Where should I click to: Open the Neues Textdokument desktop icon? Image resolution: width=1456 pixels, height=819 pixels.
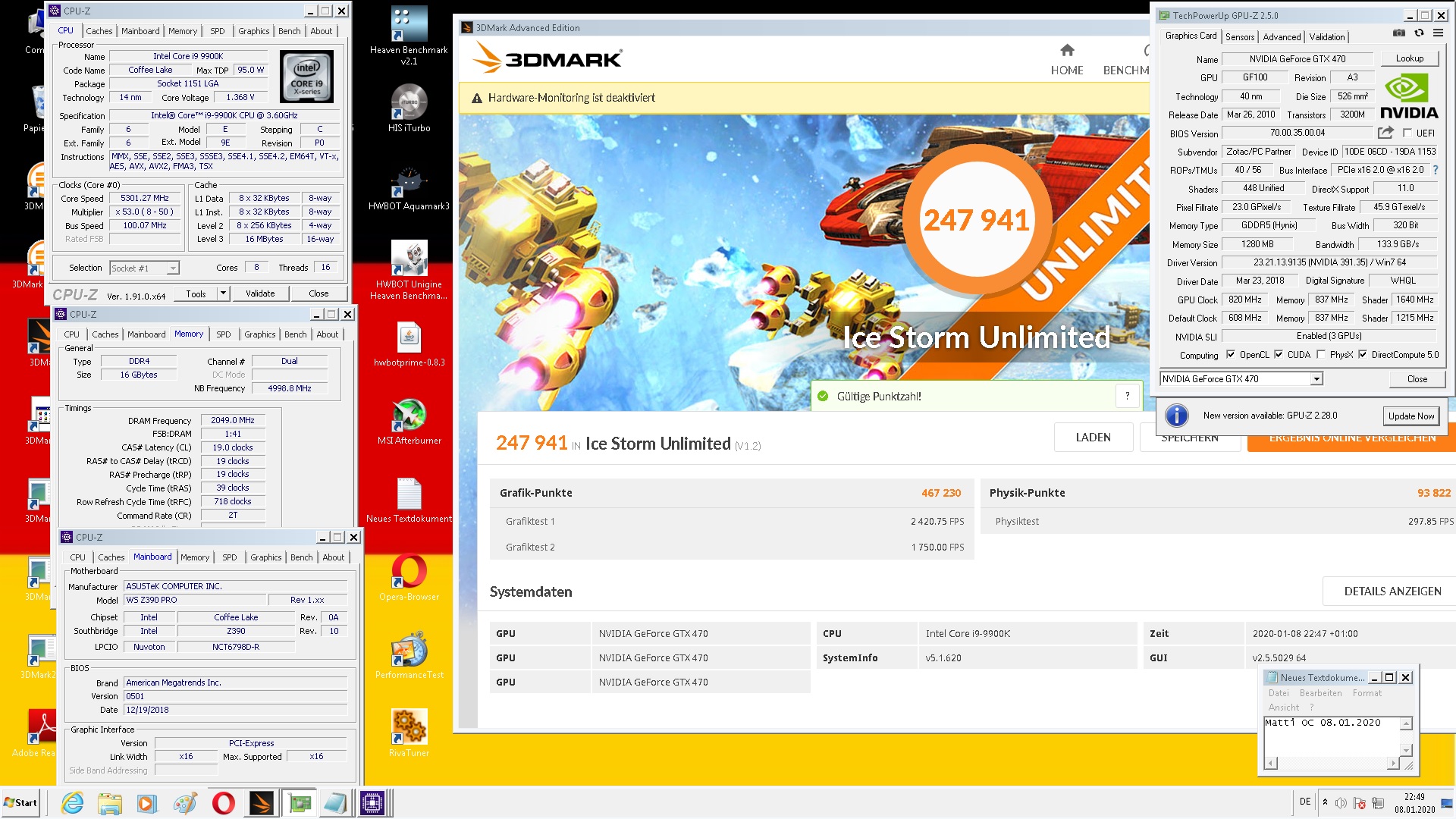(409, 500)
